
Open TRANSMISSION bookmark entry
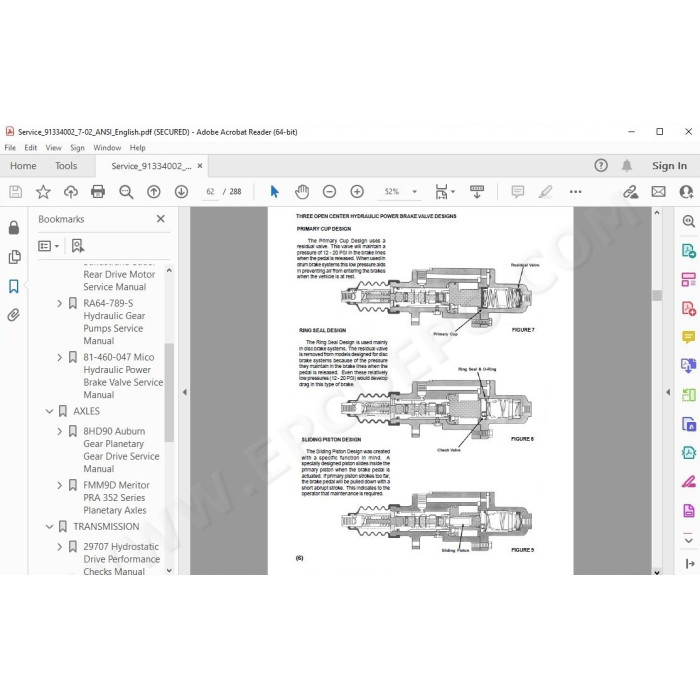(x=106, y=527)
